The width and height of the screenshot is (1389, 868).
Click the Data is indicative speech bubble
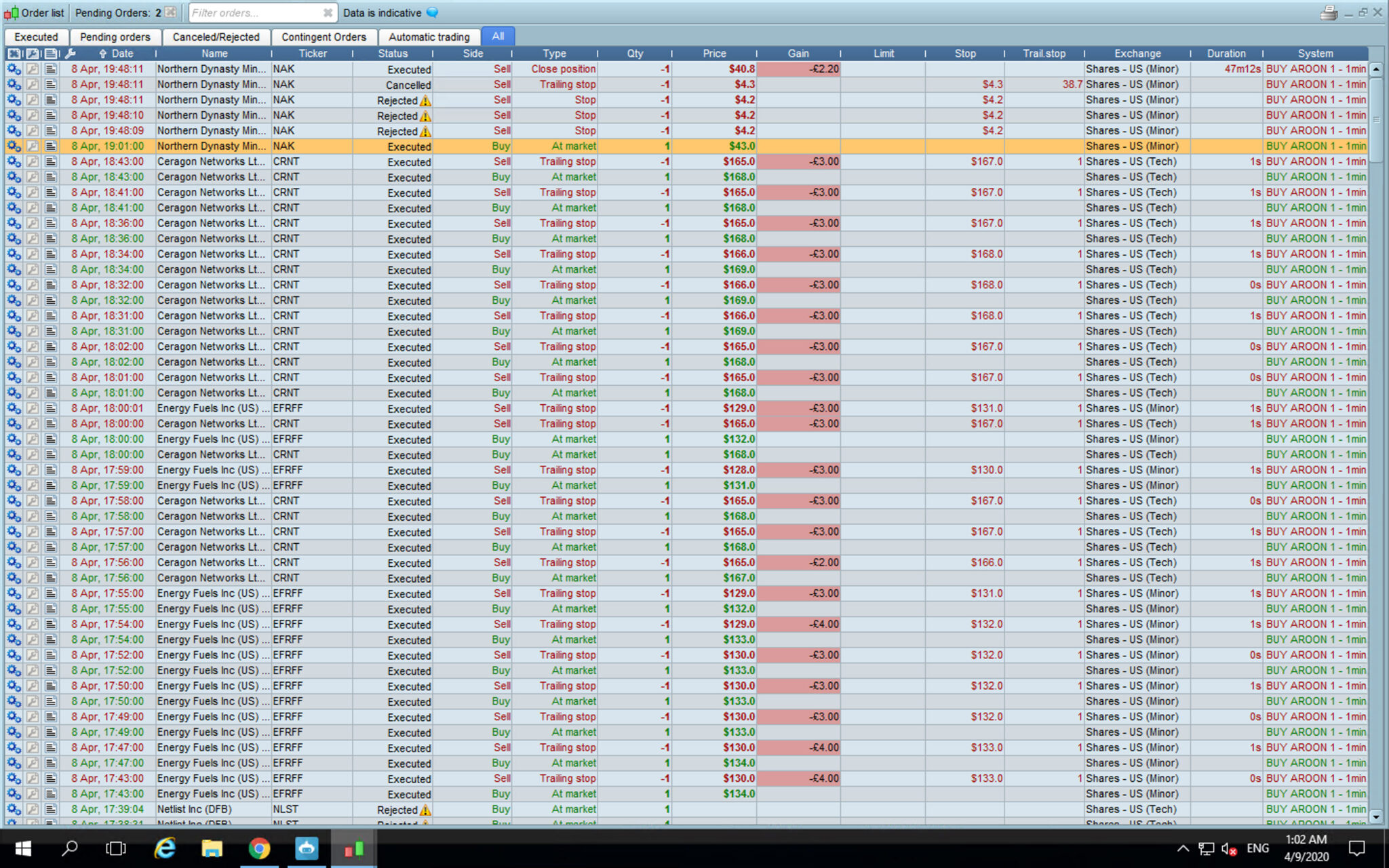point(432,13)
